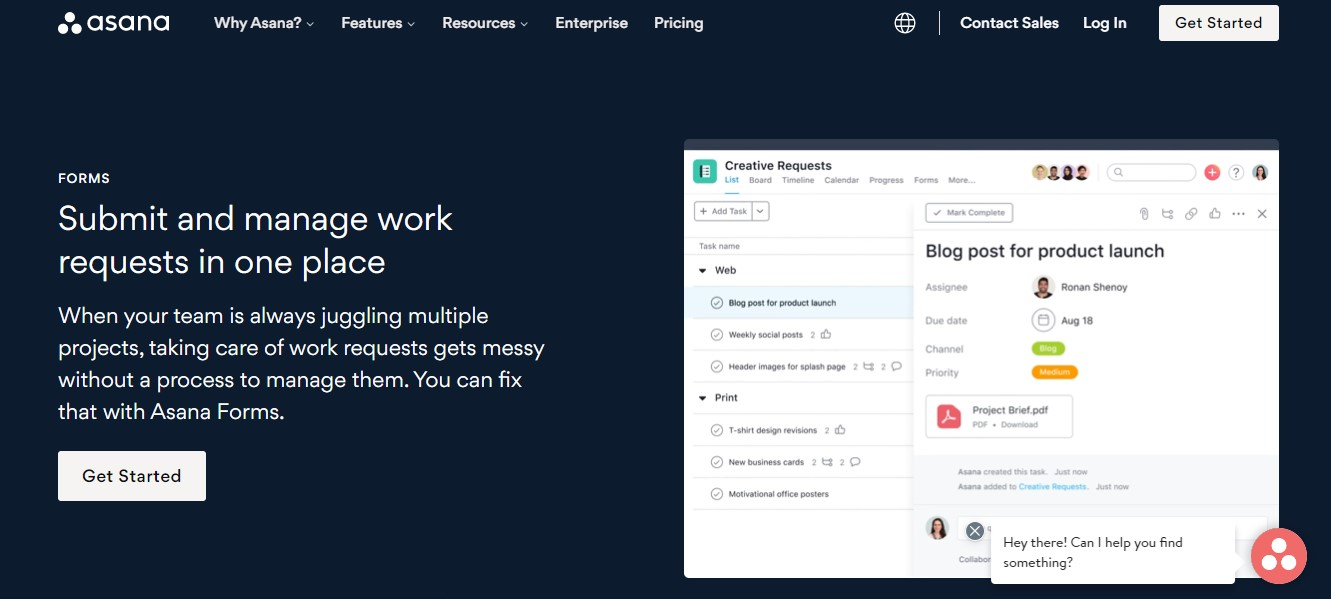Click the copy link icon in task pane
1331x599 pixels.
(x=1191, y=214)
